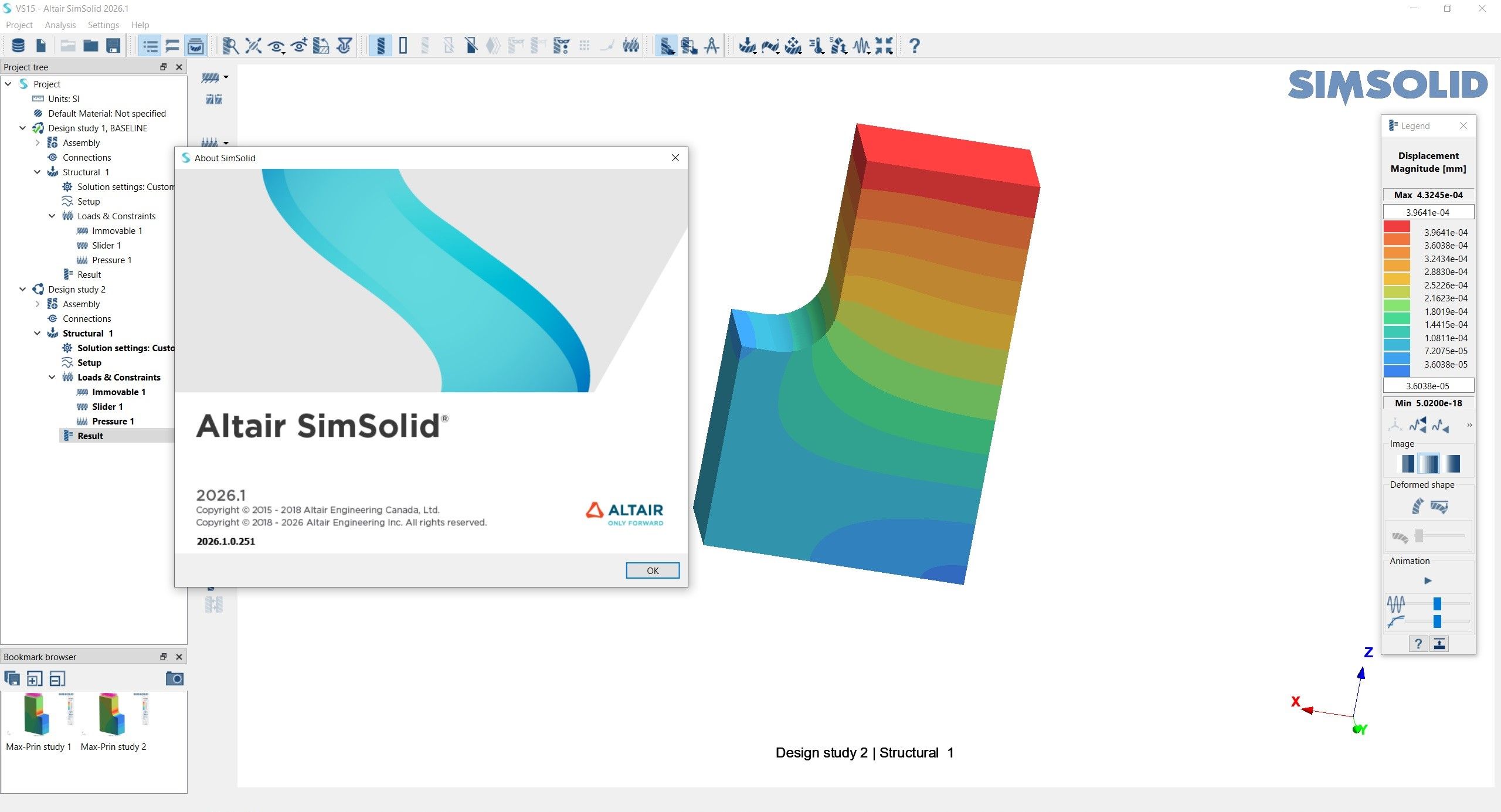
Task: Collapse Structural 1 under Design study 1
Action: (x=38, y=172)
